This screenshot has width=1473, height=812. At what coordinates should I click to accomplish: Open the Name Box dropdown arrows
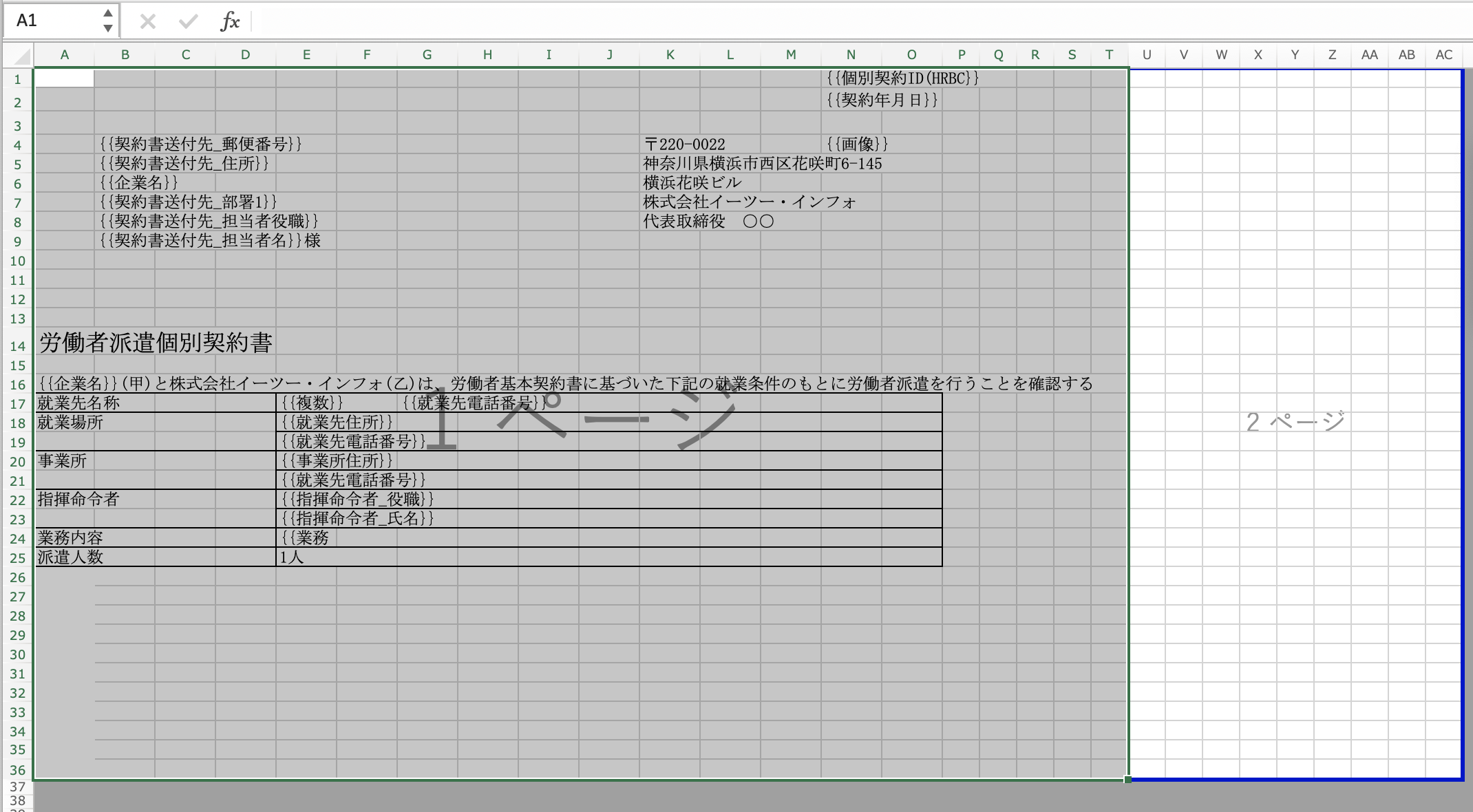point(108,21)
